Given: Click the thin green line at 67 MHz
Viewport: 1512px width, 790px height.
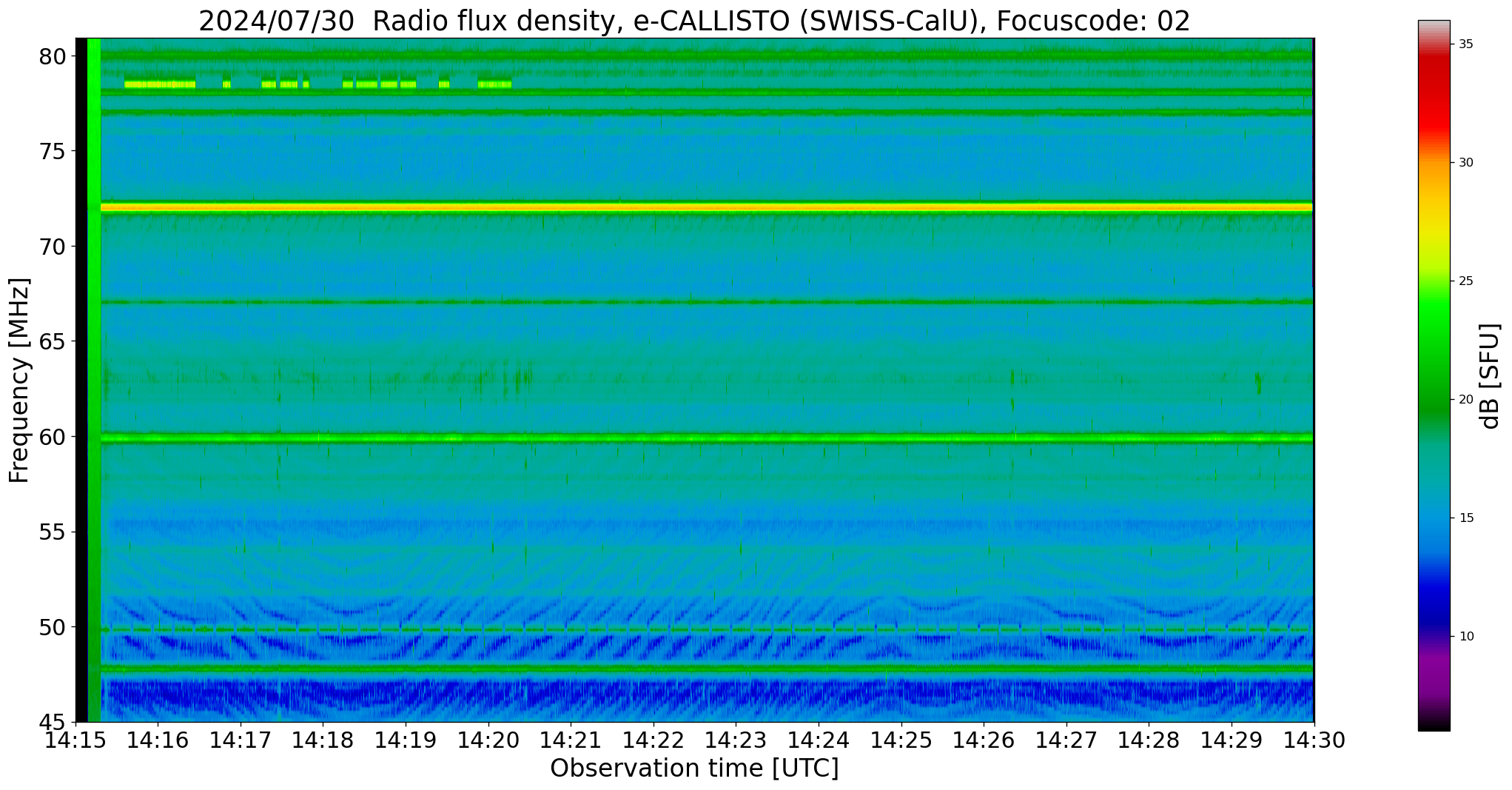Looking at the screenshot, I should tap(707, 302).
